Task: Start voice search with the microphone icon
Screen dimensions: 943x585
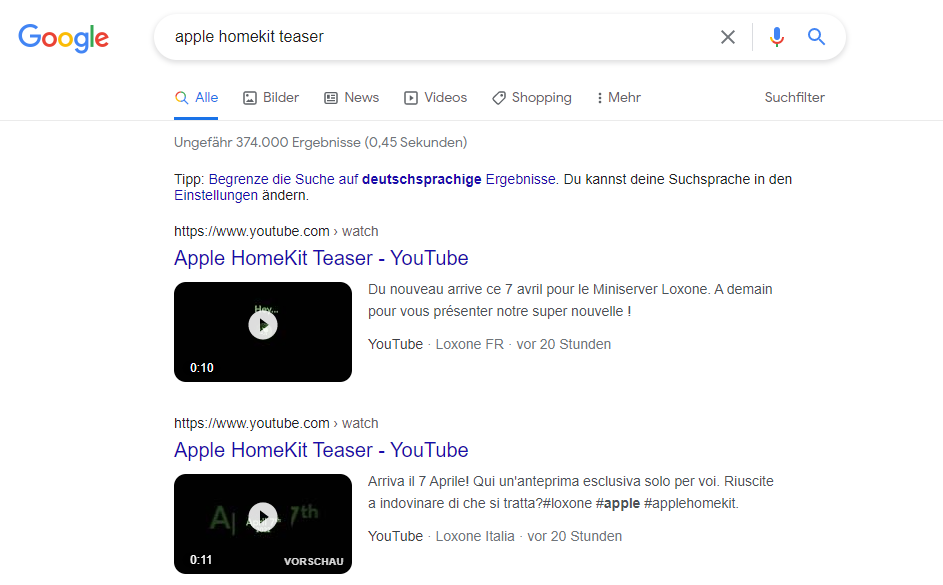Action: click(776, 37)
